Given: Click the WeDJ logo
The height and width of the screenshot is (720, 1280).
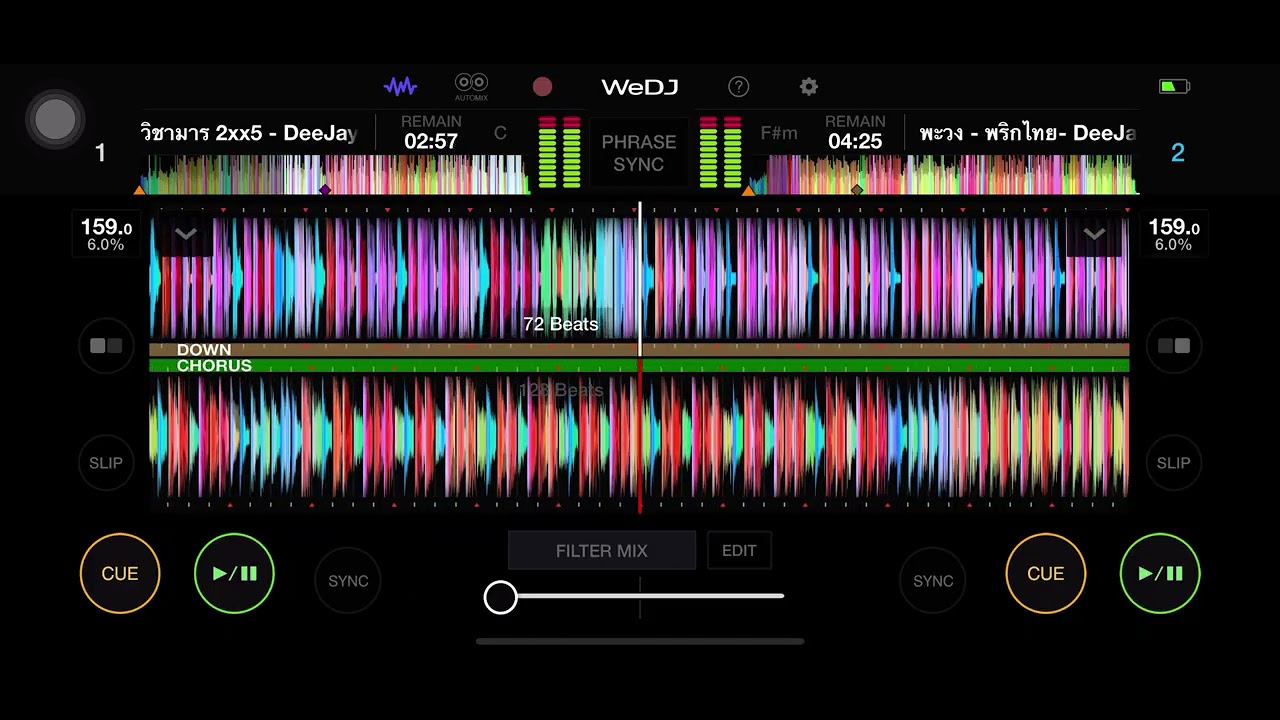Looking at the screenshot, I should coord(640,87).
